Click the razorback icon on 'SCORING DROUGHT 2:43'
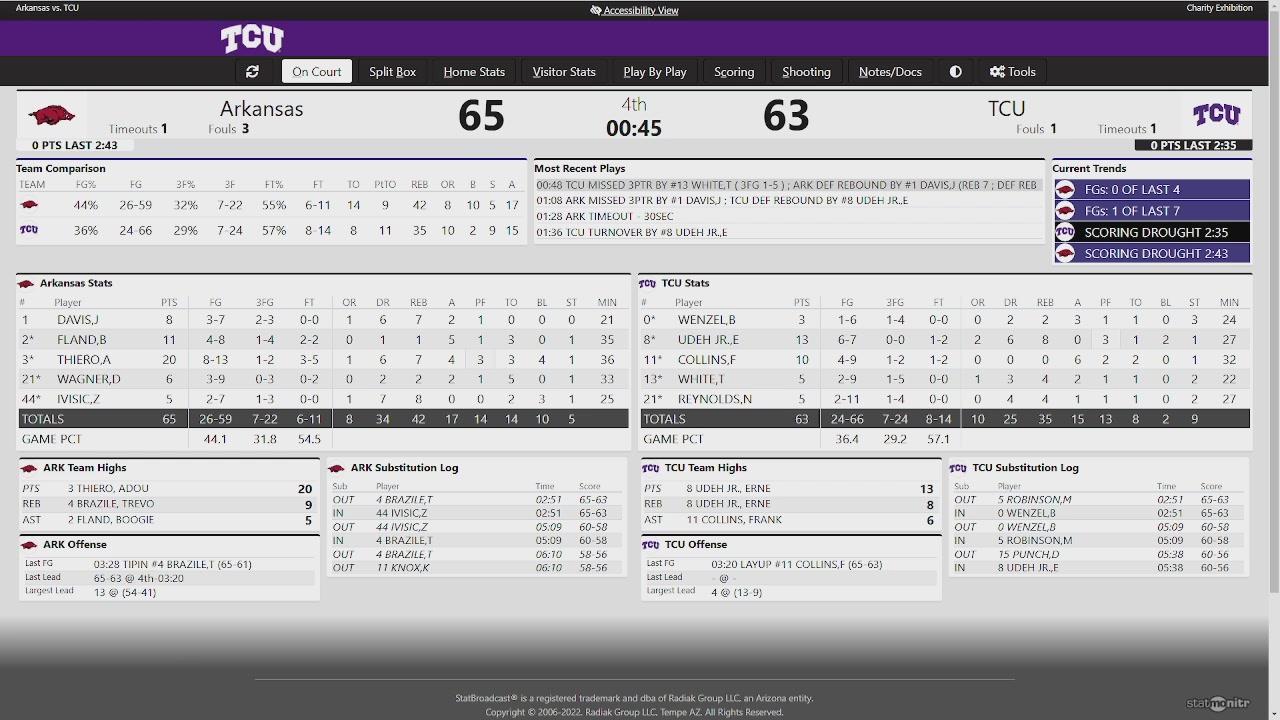 pos(1065,254)
